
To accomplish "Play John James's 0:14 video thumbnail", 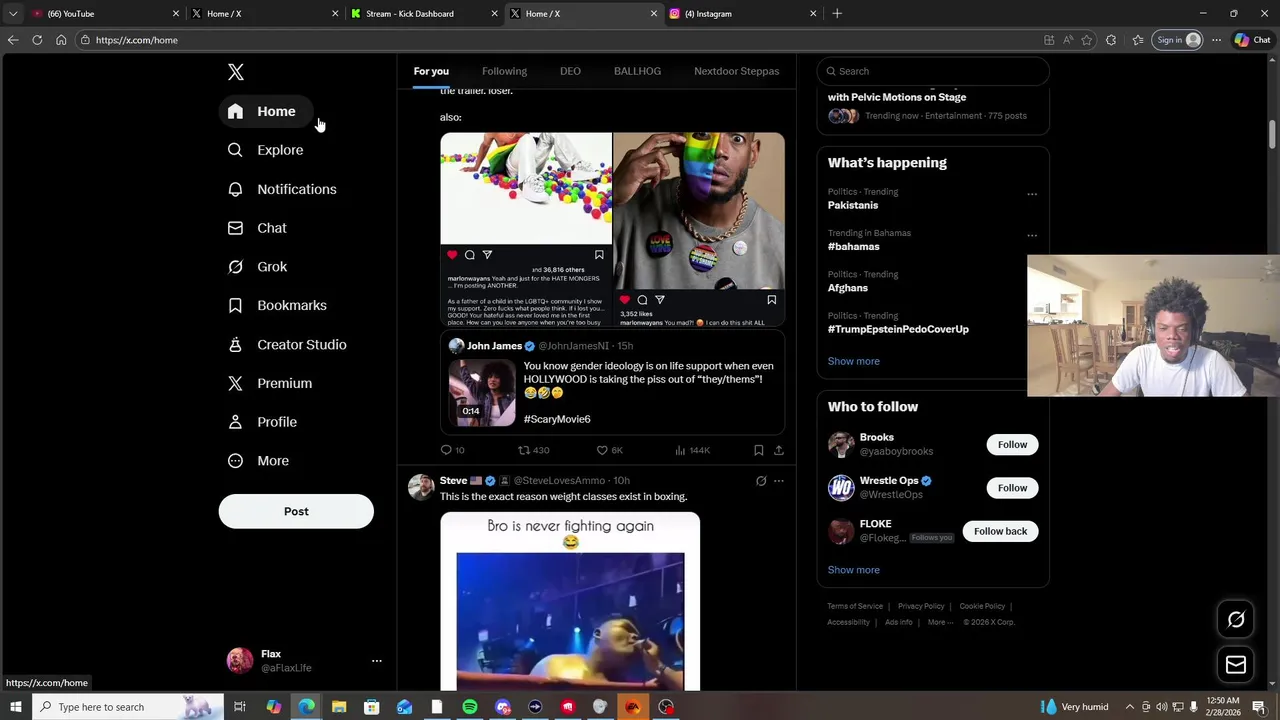I will click(482, 393).
